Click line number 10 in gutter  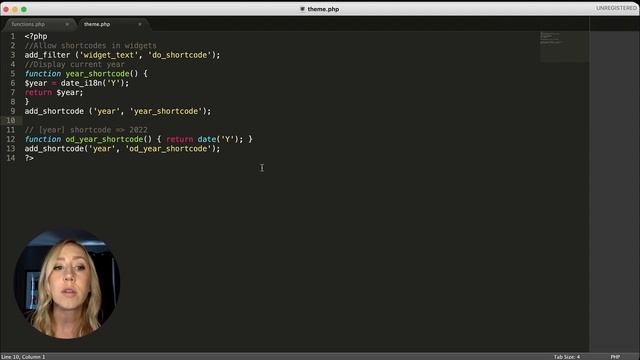11,120
